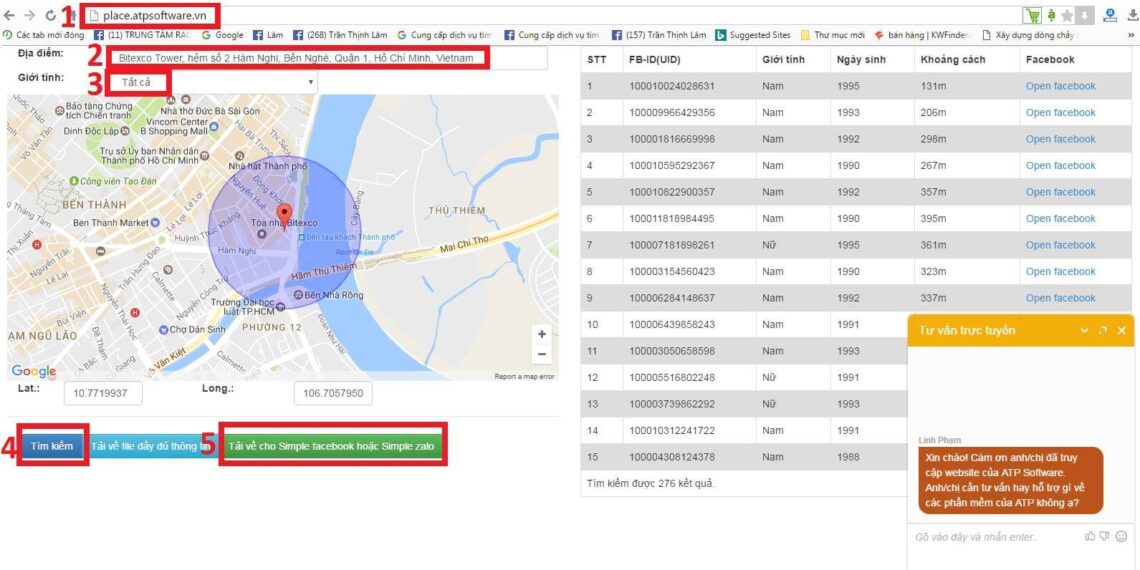Open facebook link for UID 100010595292367
The height and width of the screenshot is (570, 1140).
1060,166
